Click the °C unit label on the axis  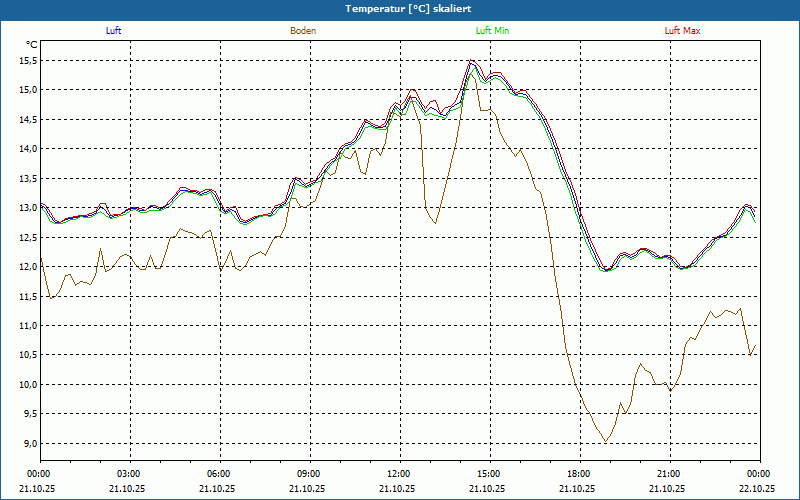point(32,45)
